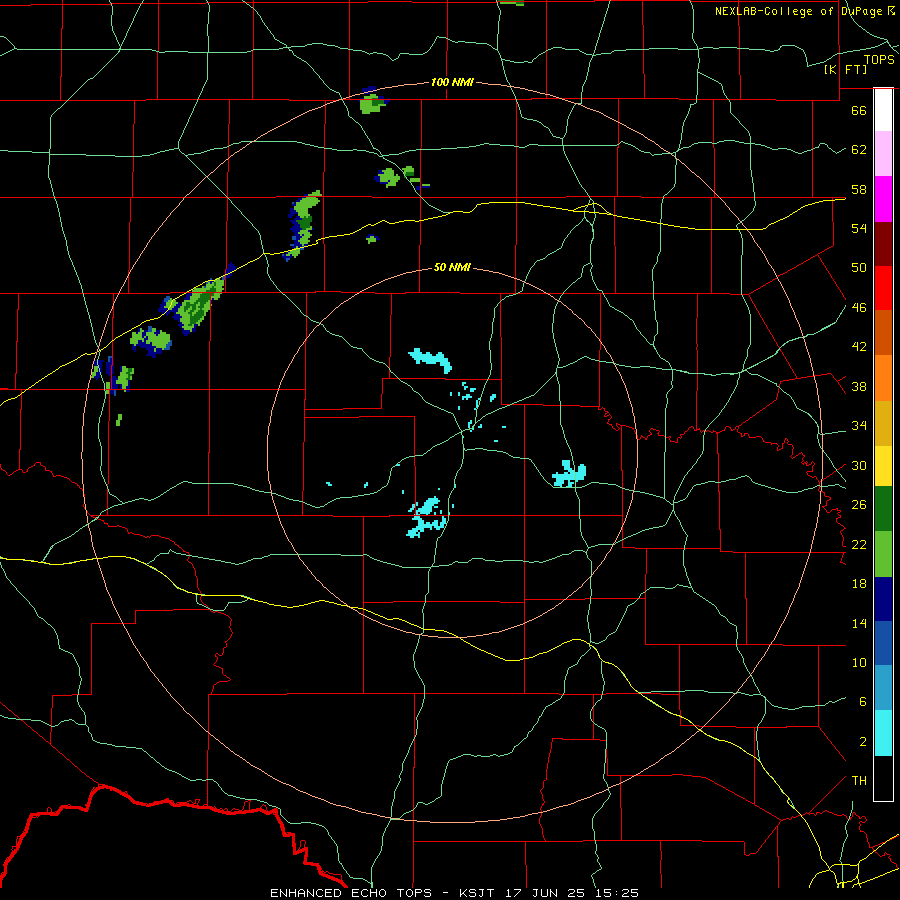
Task: Select legend value 46
Action: pyautogui.click(x=859, y=308)
